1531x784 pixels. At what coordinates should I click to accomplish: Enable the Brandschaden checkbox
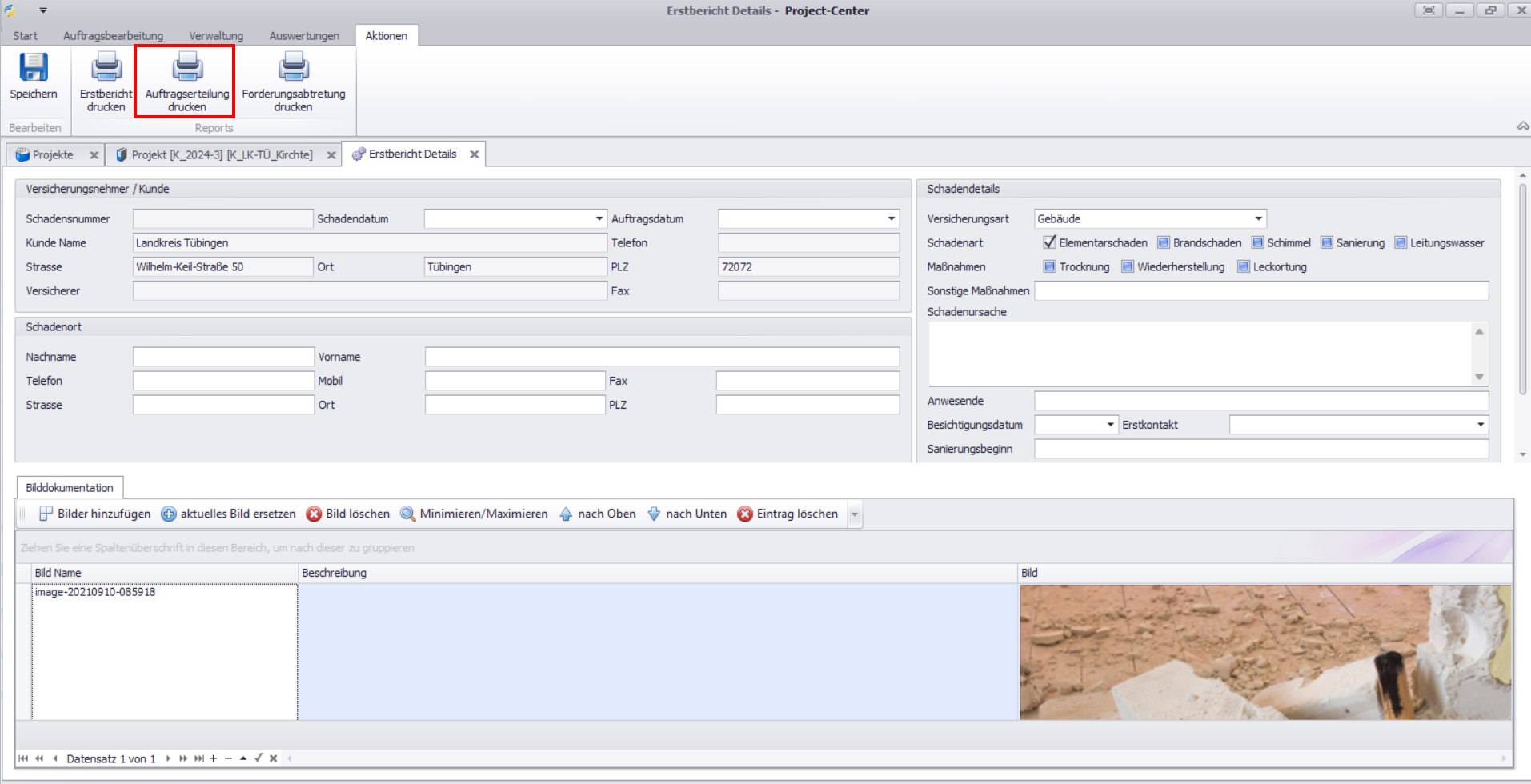pyautogui.click(x=1164, y=242)
